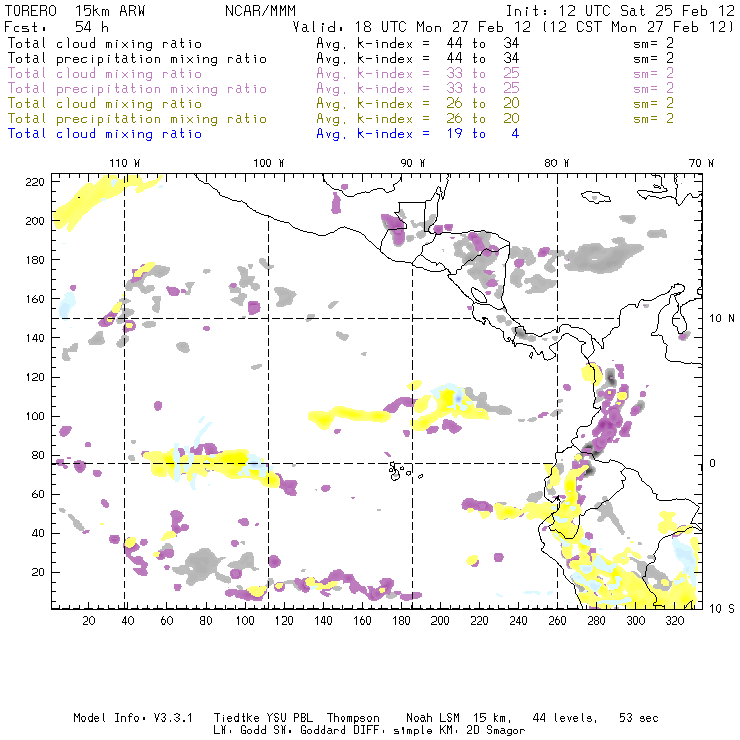740x740 pixels.
Task: Select the "100 W" longitude label
Action: click(x=269, y=163)
